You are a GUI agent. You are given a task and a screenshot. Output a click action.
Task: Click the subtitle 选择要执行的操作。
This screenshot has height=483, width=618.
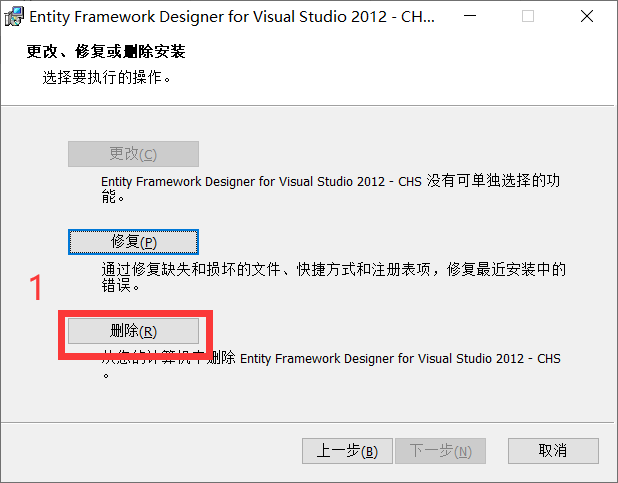(x=106, y=77)
